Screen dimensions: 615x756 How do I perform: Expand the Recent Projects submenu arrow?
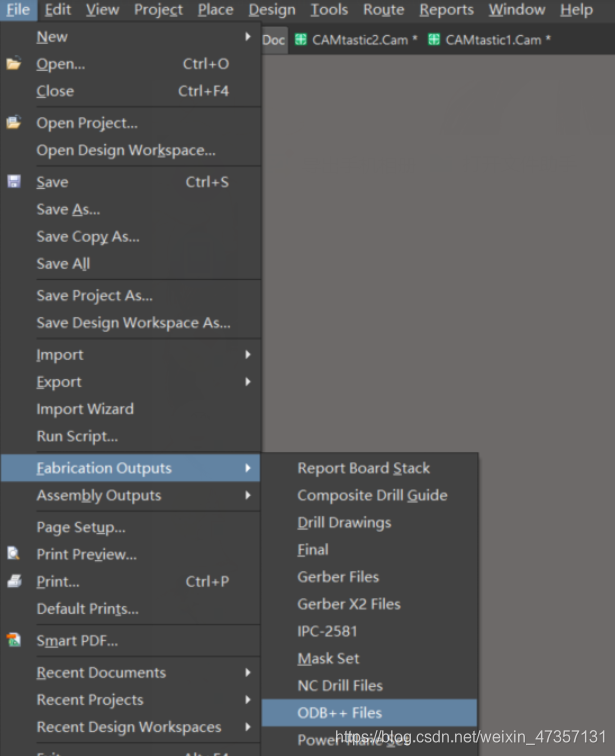(x=248, y=699)
